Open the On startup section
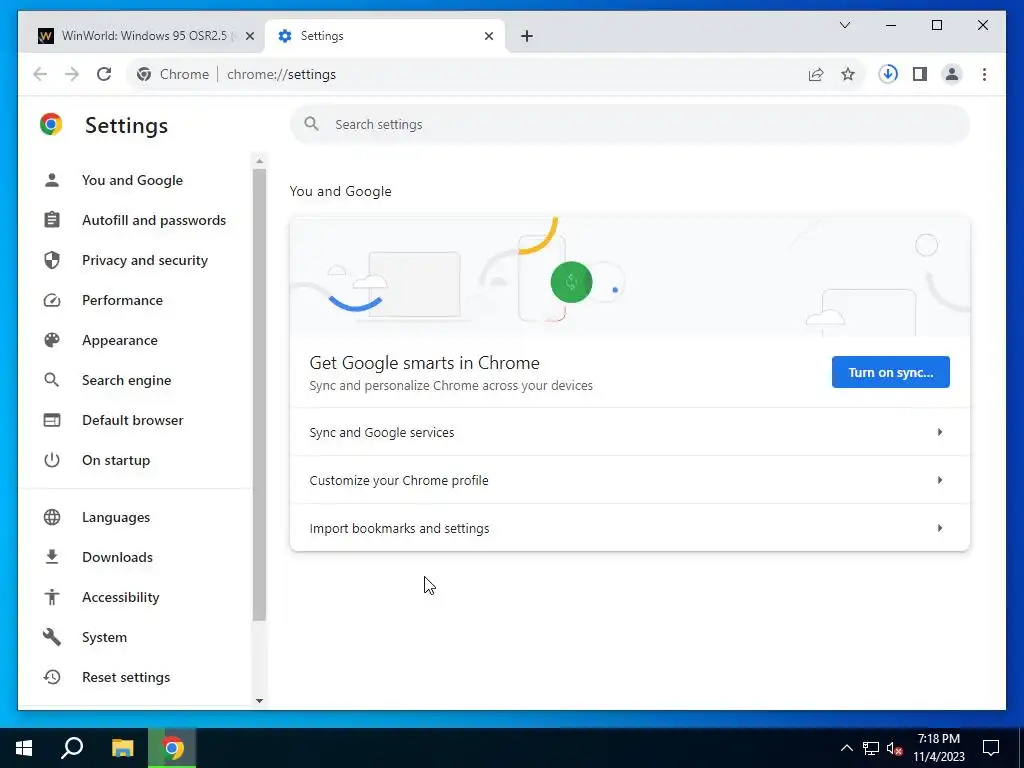This screenshot has width=1024, height=768. click(116, 460)
